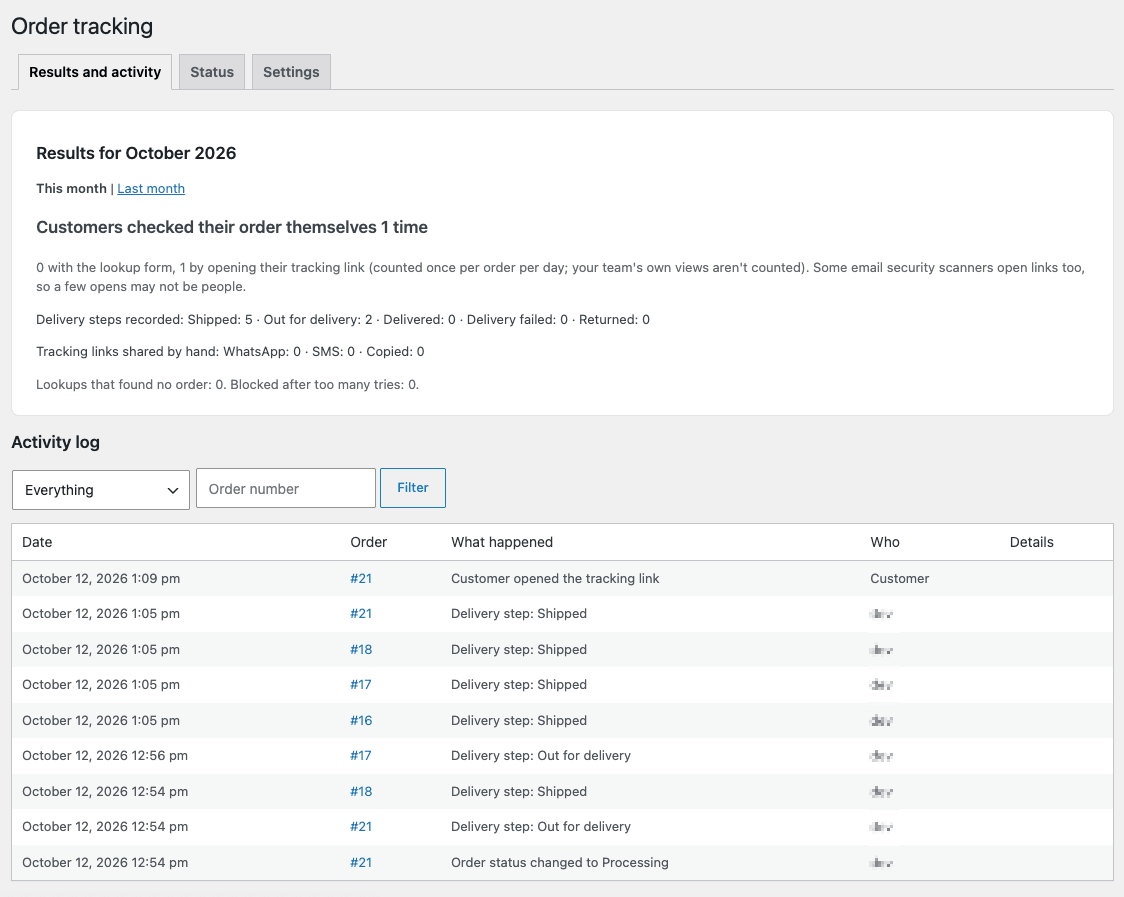Open order #16 link
Image resolution: width=1124 pixels, height=897 pixels.
click(x=361, y=721)
